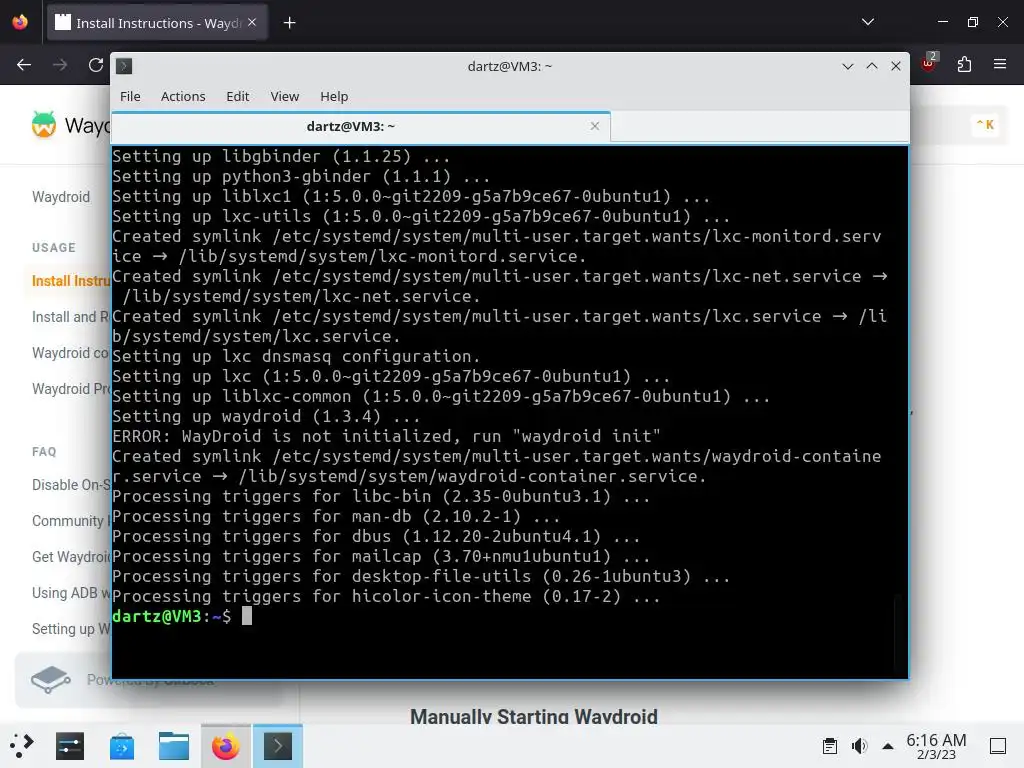Screen dimensions: 1024x768
Task: Open the Waydroid sidebar link
Action: tap(61, 197)
